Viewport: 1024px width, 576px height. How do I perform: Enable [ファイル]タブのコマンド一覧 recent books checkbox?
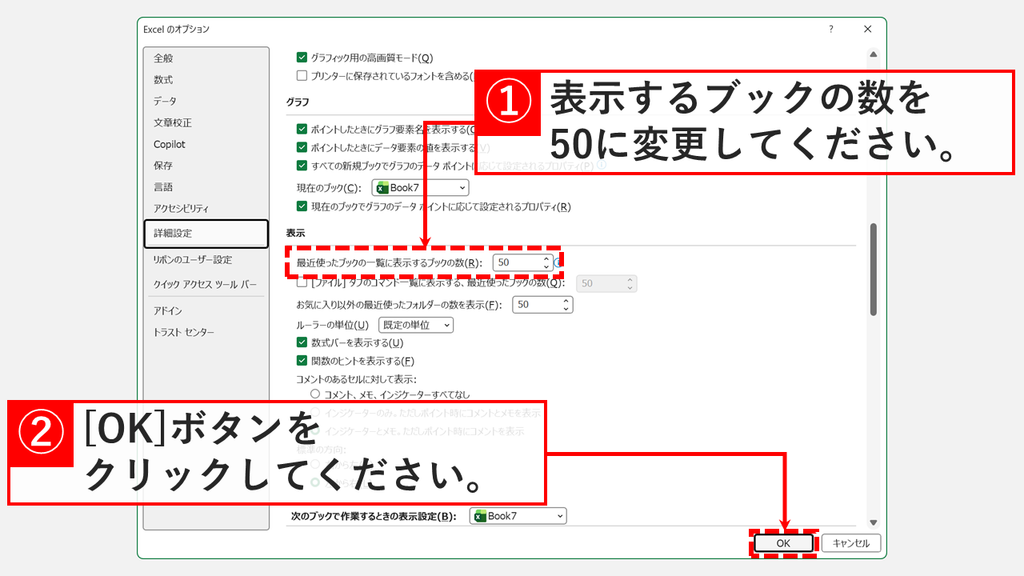click(302, 283)
